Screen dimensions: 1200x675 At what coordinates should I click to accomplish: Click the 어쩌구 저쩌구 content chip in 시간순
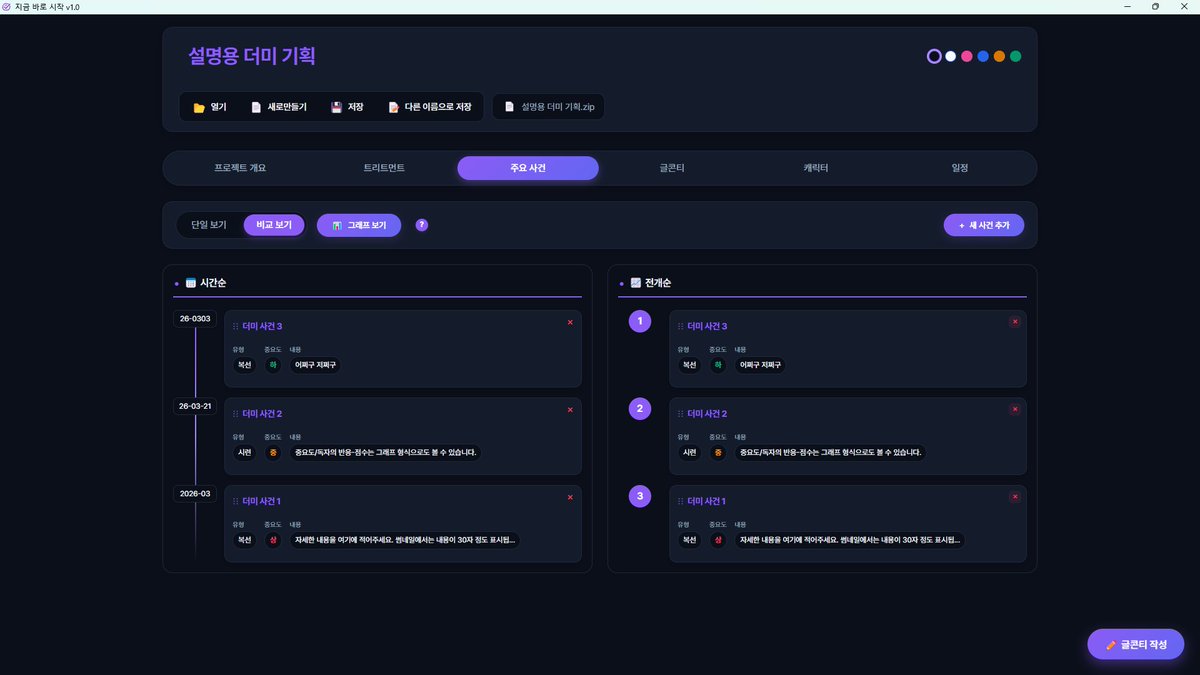(x=315, y=365)
